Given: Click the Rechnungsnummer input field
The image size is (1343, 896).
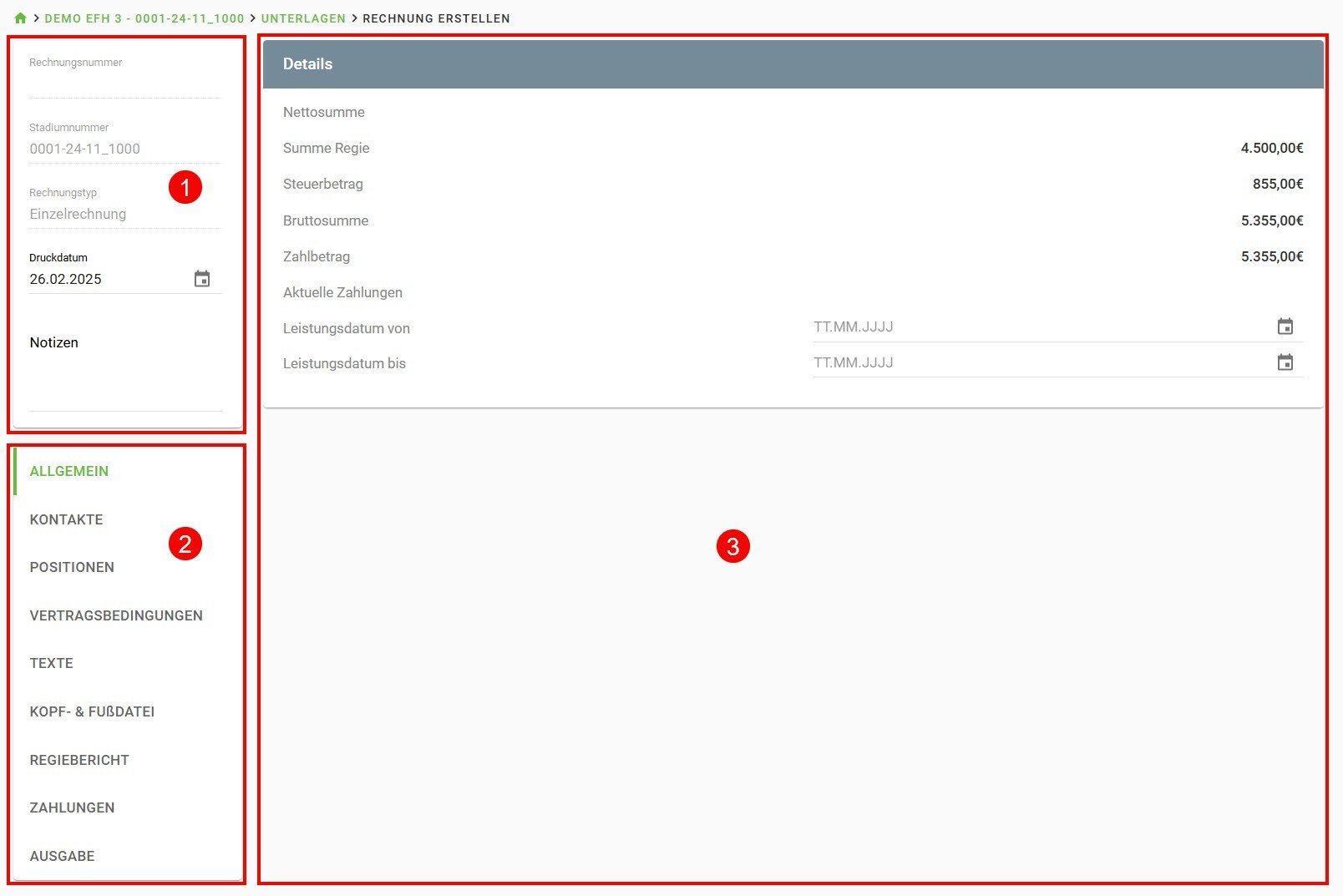Looking at the screenshot, I should 125,84.
